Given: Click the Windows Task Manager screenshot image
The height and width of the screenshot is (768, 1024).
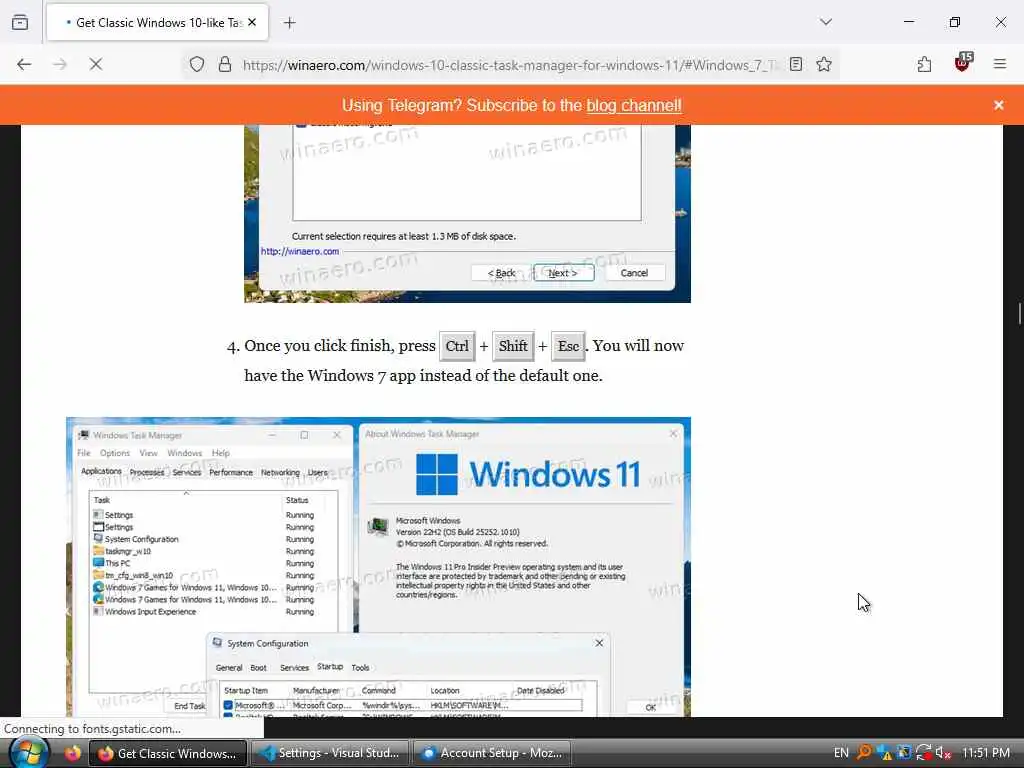Looking at the screenshot, I should tap(378, 567).
